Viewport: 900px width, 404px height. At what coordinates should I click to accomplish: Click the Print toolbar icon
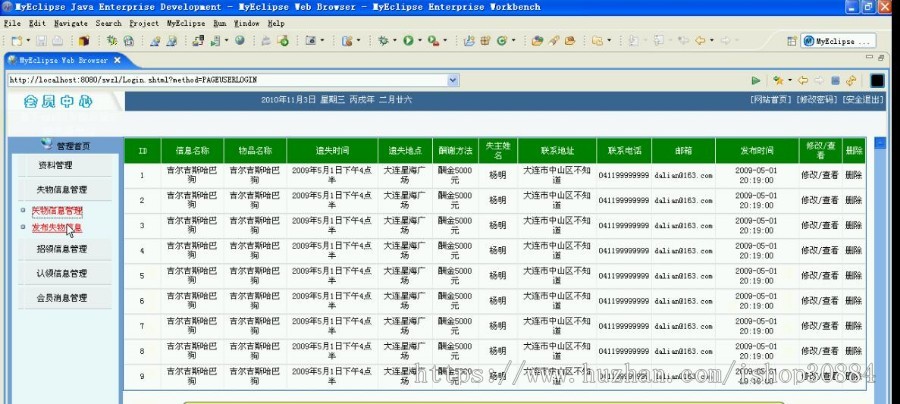(57, 41)
